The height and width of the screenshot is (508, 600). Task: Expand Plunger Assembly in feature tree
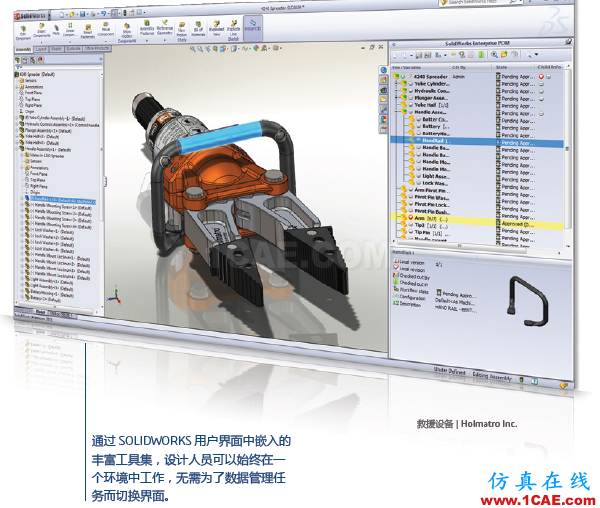click(17, 131)
